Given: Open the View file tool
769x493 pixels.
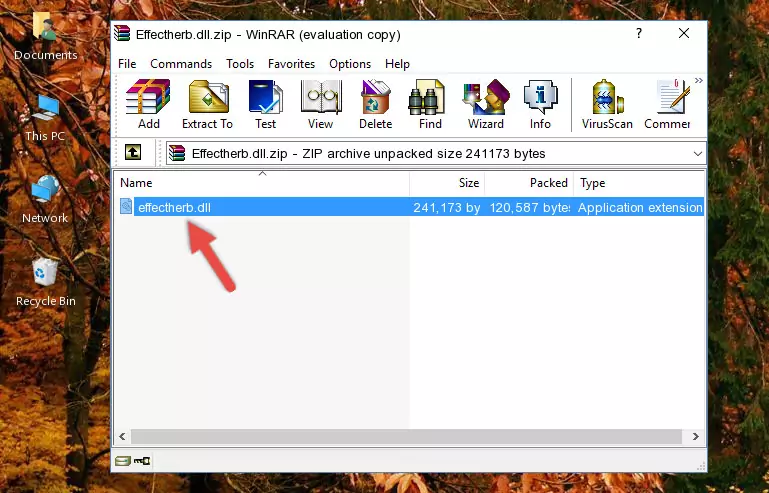Looking at the screenshot, I should pos(321,104).
